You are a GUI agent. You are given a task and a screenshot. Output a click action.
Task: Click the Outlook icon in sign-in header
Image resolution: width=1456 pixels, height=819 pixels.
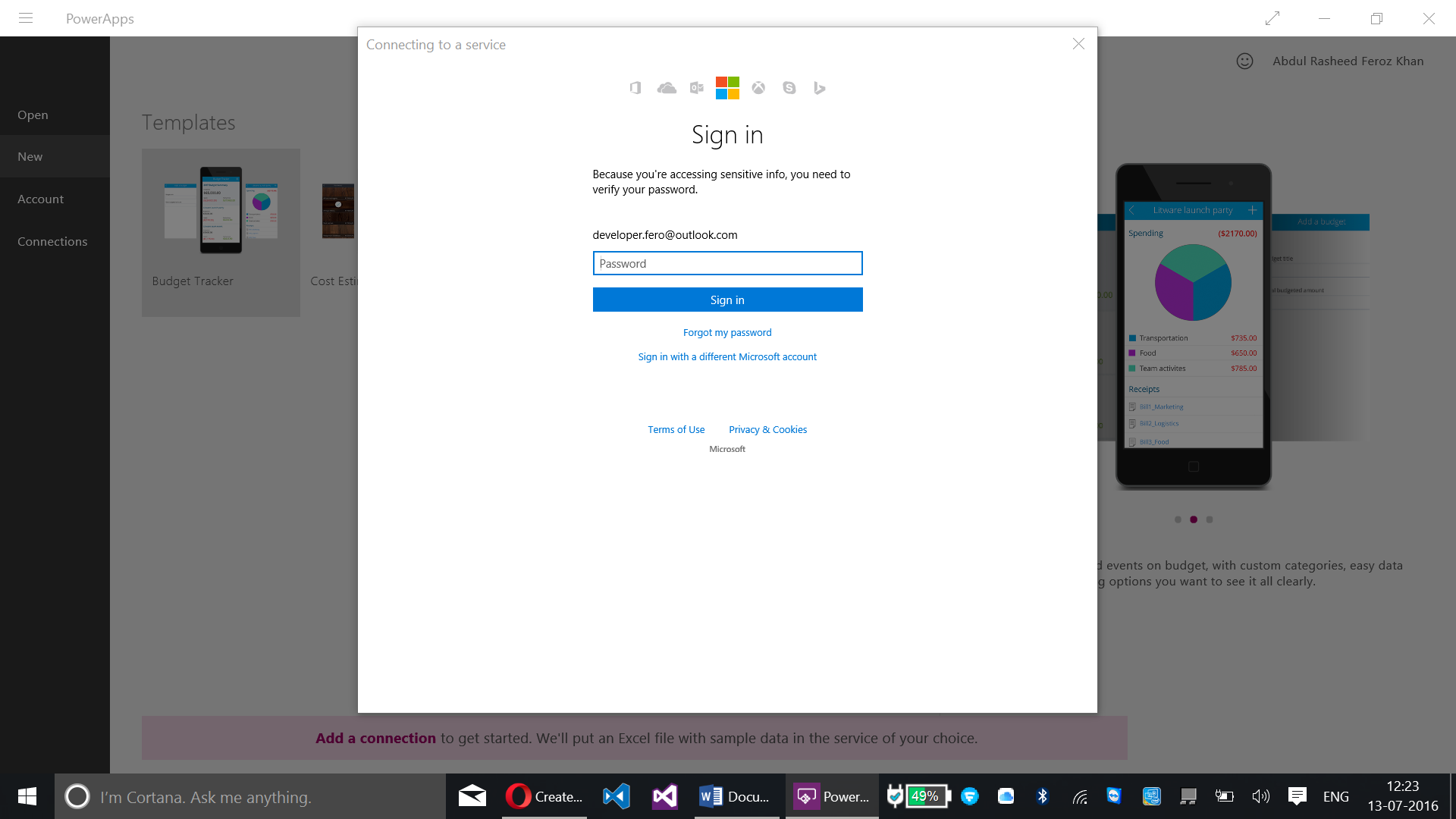click(697, 88)
